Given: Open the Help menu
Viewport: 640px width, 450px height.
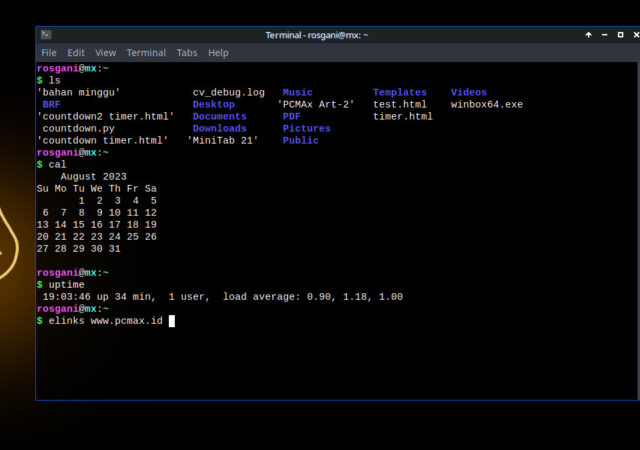Looking at the screenshot, I should click(x=218, y=53).
